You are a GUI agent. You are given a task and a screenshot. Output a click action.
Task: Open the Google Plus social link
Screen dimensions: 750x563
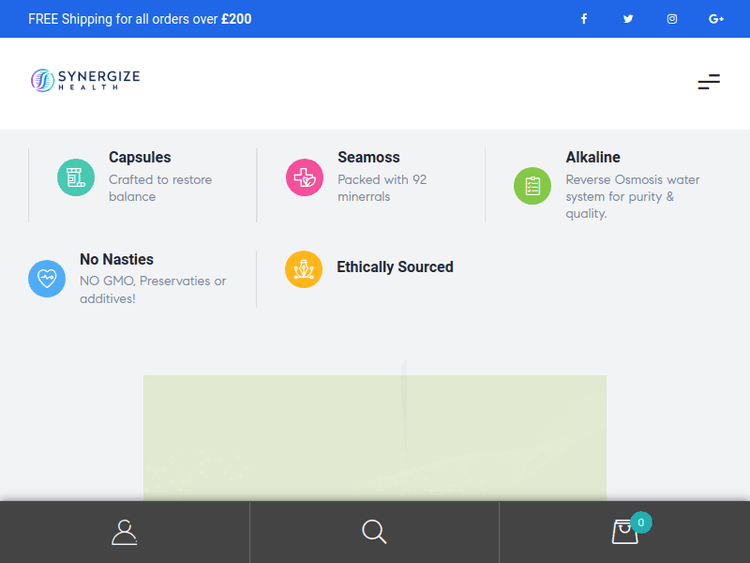(716, 19)
